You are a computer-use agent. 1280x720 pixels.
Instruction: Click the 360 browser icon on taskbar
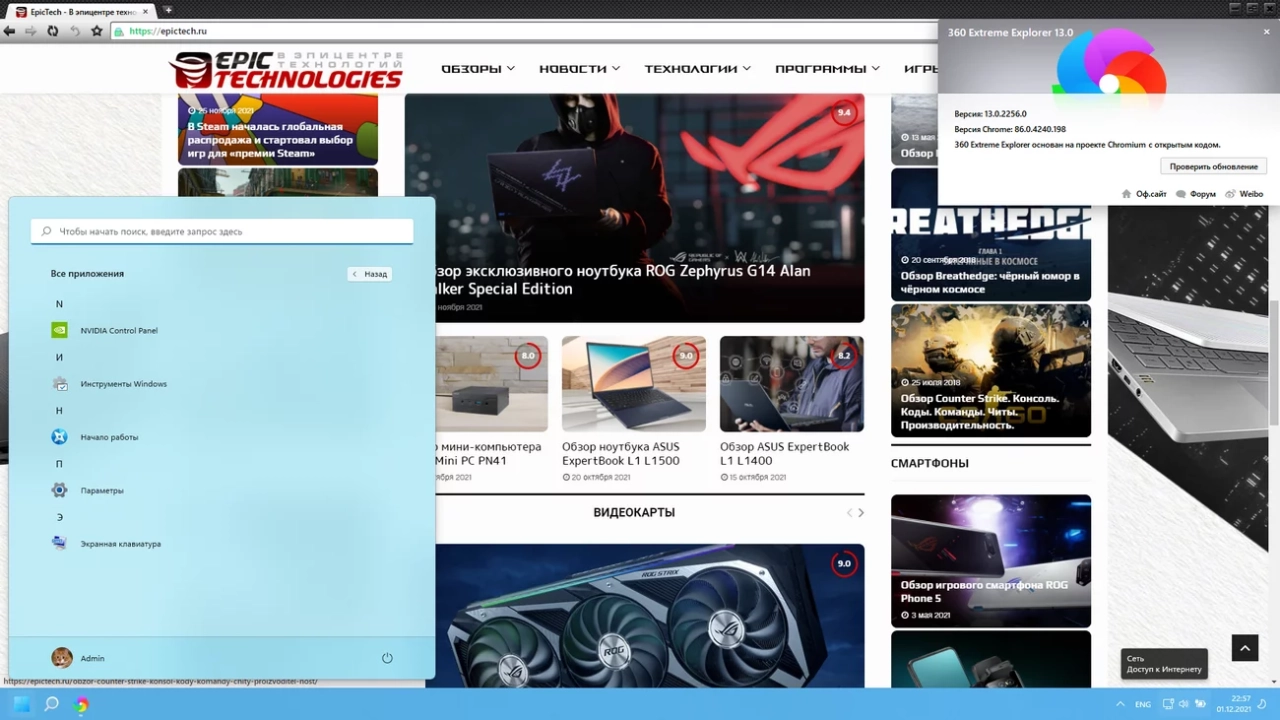click(x=82, y=704)
